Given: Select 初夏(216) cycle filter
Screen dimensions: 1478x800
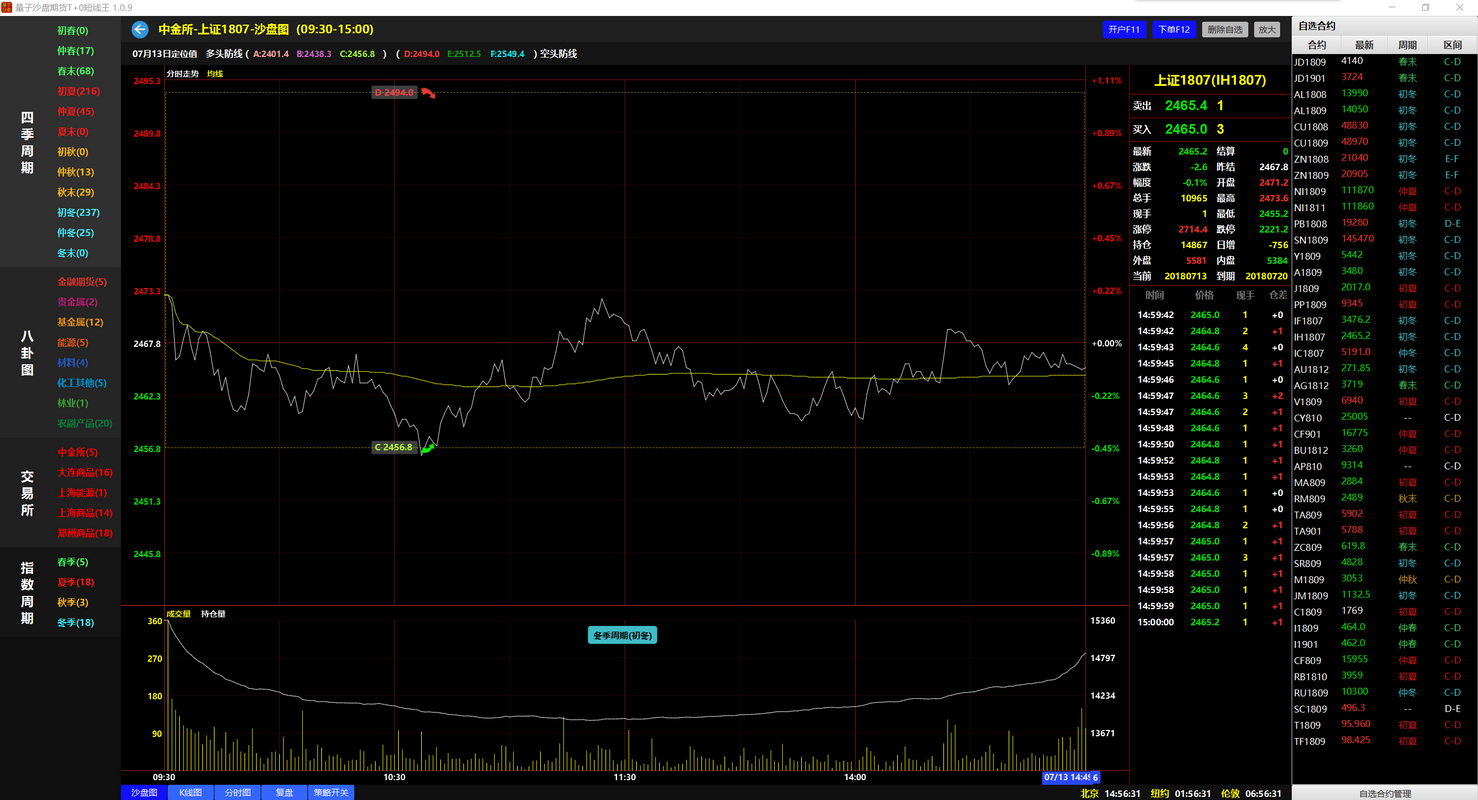Looking at the screenshot, I should [x=78, y=91].
